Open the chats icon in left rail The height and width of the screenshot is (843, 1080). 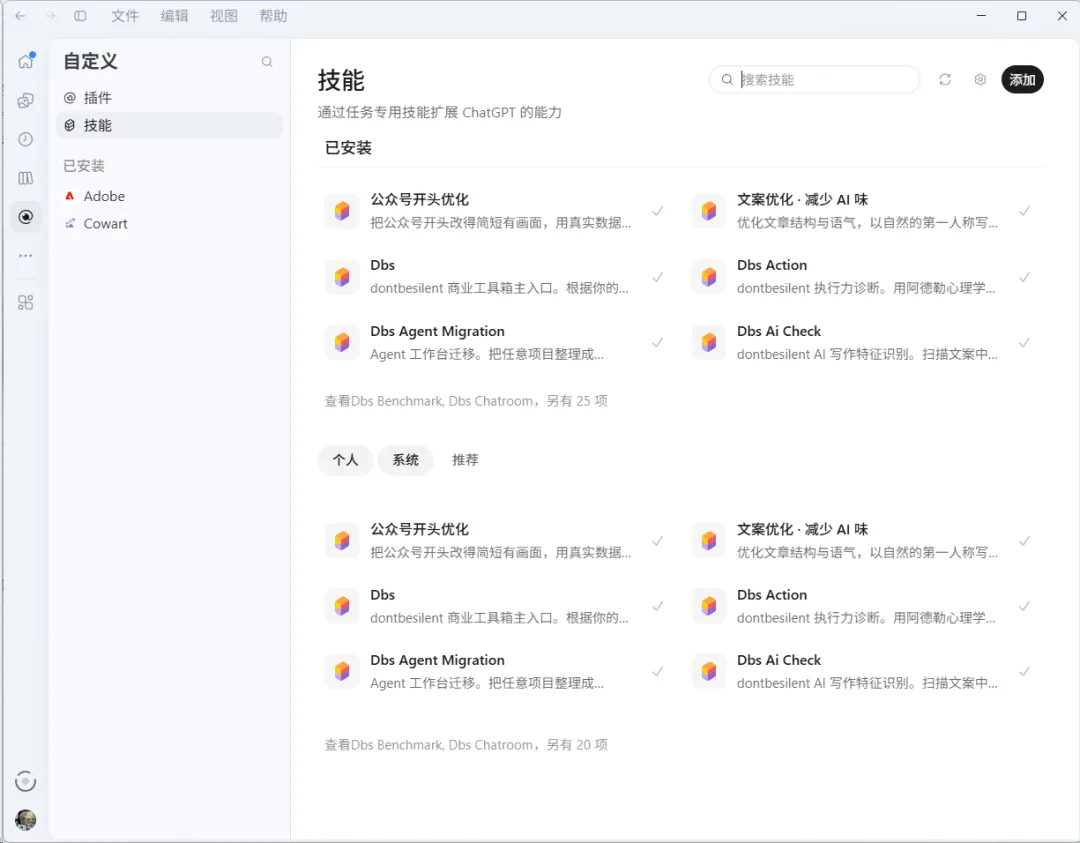[x=25, y=101]
